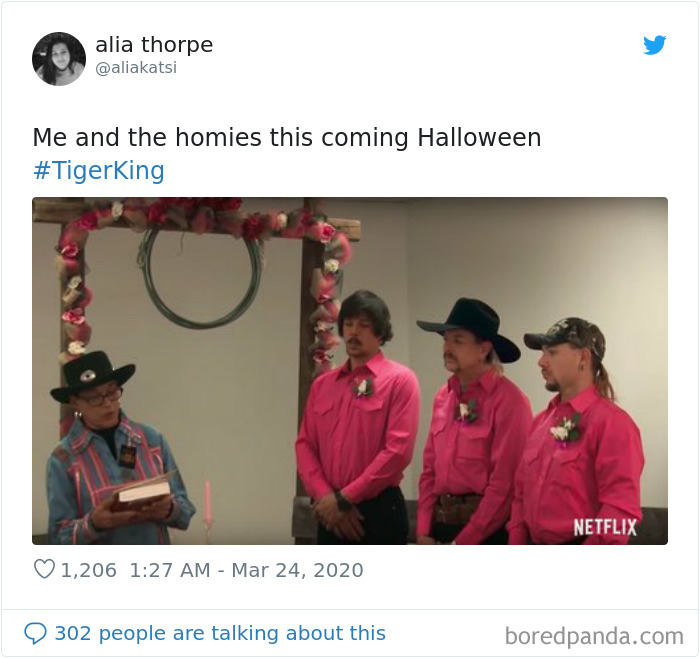700x658 pixels.
Task: Click the 1,206 likes count
Action: point(88,570)
